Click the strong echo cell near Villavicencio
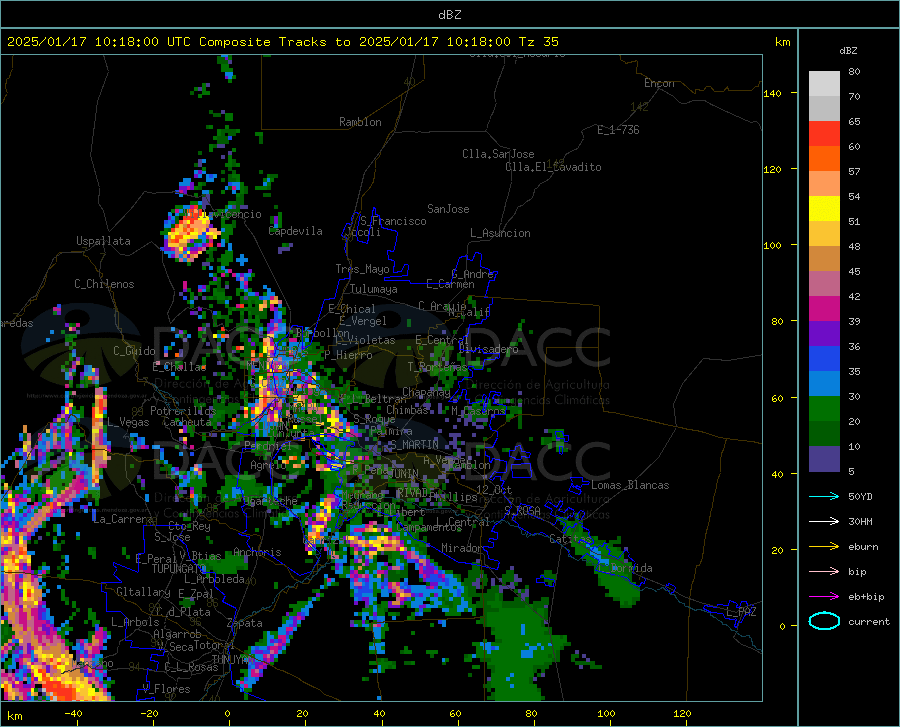Screen dimensions: 900x727 tap(191, 234)
